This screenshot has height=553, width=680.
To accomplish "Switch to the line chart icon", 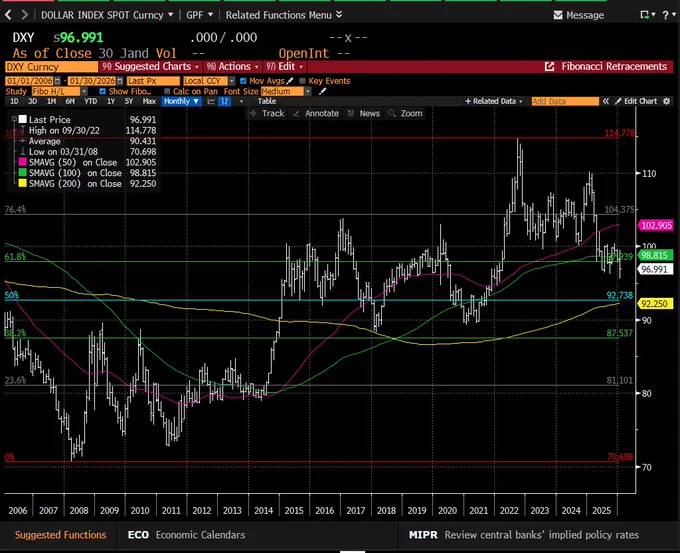I will (x=211, y=101).
